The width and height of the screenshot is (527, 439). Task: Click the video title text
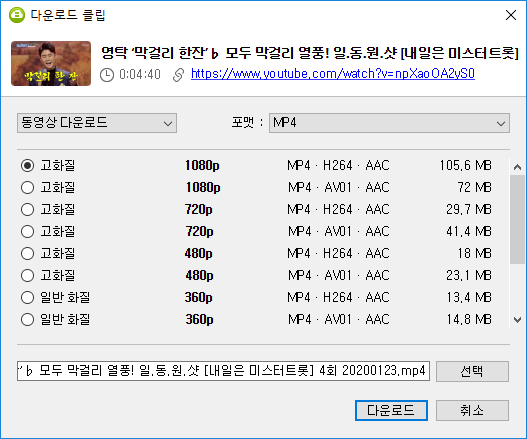tap(310, 53)
